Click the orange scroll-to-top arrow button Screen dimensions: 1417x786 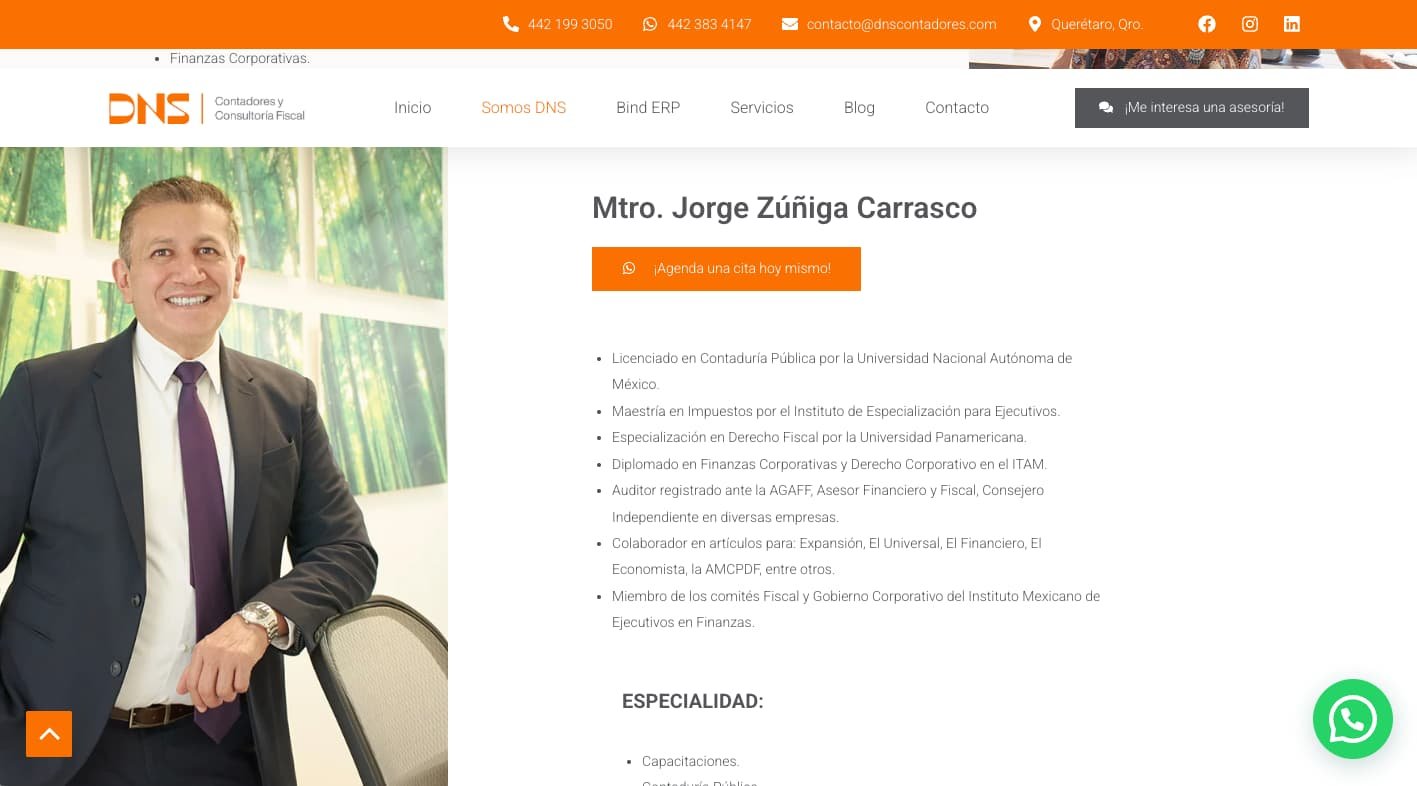[x=49, y=734]
